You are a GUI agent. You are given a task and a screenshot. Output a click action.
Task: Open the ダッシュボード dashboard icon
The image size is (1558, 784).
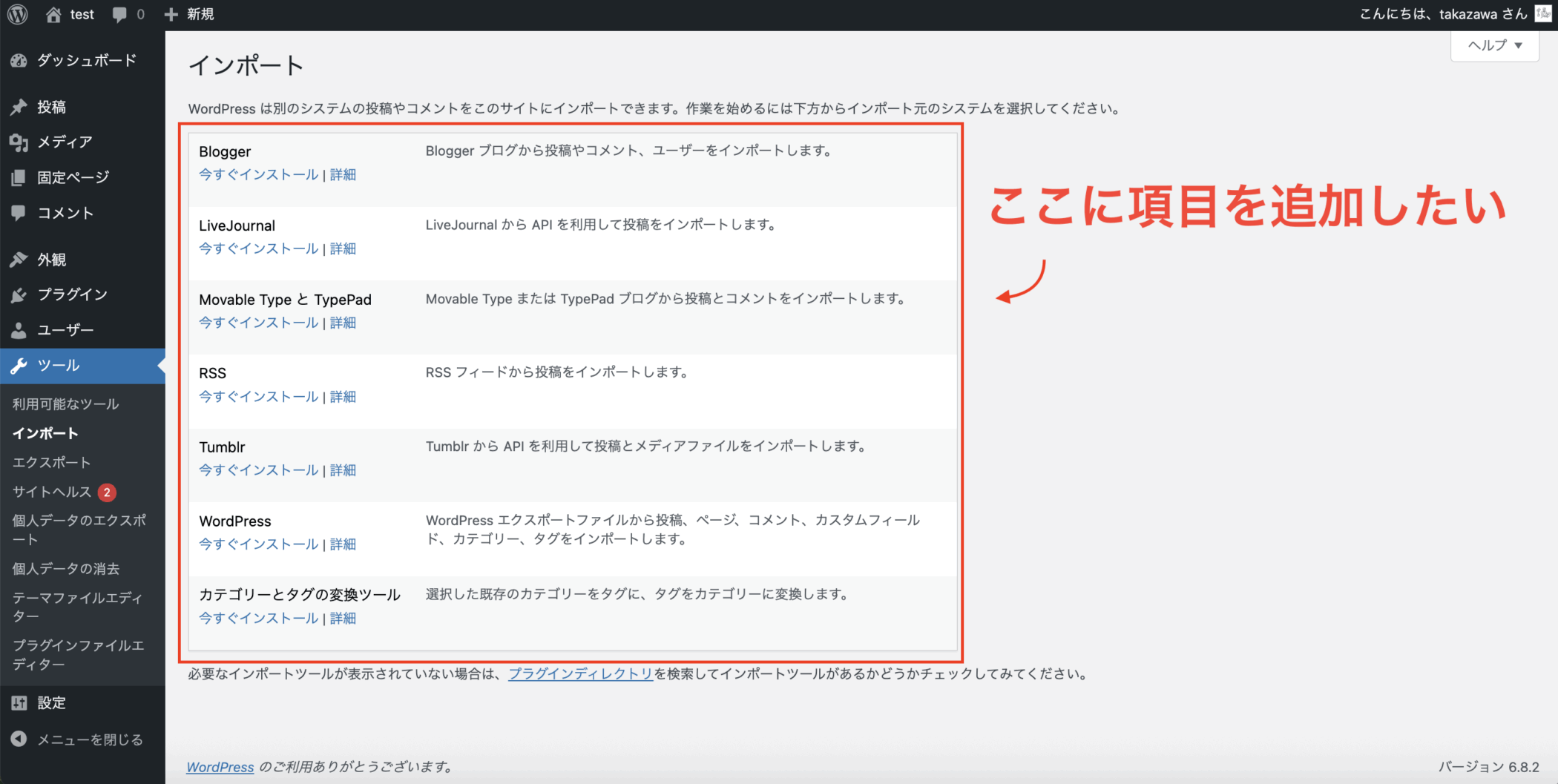point(19,61)
